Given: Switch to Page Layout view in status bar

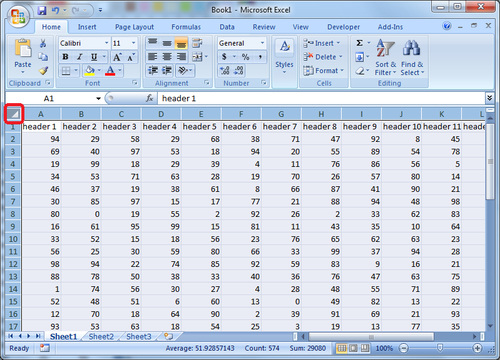Looking at the screenshot, I should (x=353, y=348).
